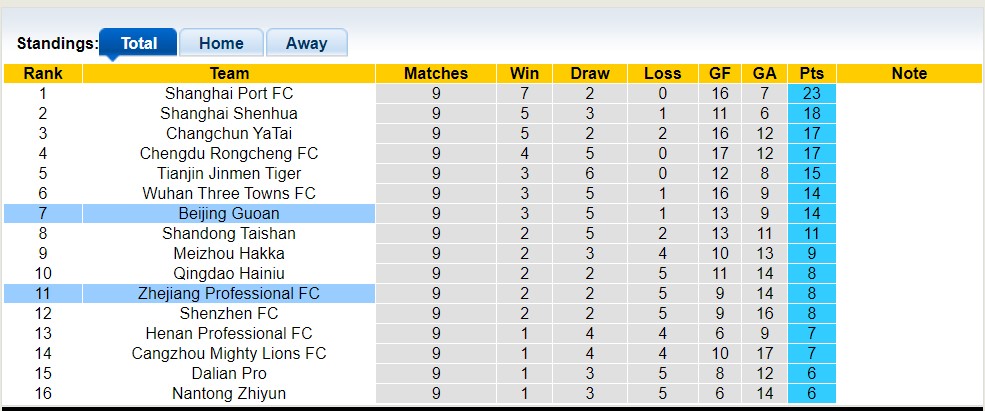Viewport: 985px width, 411px height.
Task: Select the Away standings tab
Action: (306, 43)
